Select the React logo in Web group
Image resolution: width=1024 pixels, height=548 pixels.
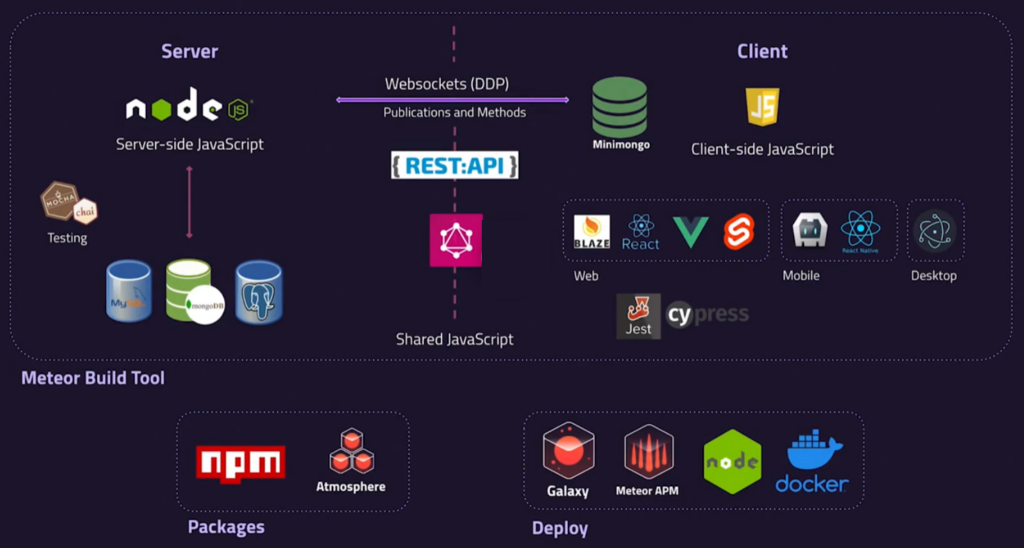coord(641,232)
